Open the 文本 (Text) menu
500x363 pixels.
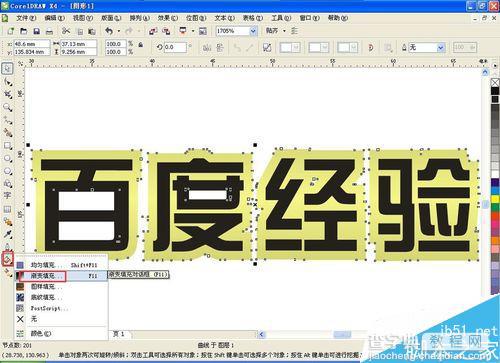pyautogui.click(x=224, y=18)
